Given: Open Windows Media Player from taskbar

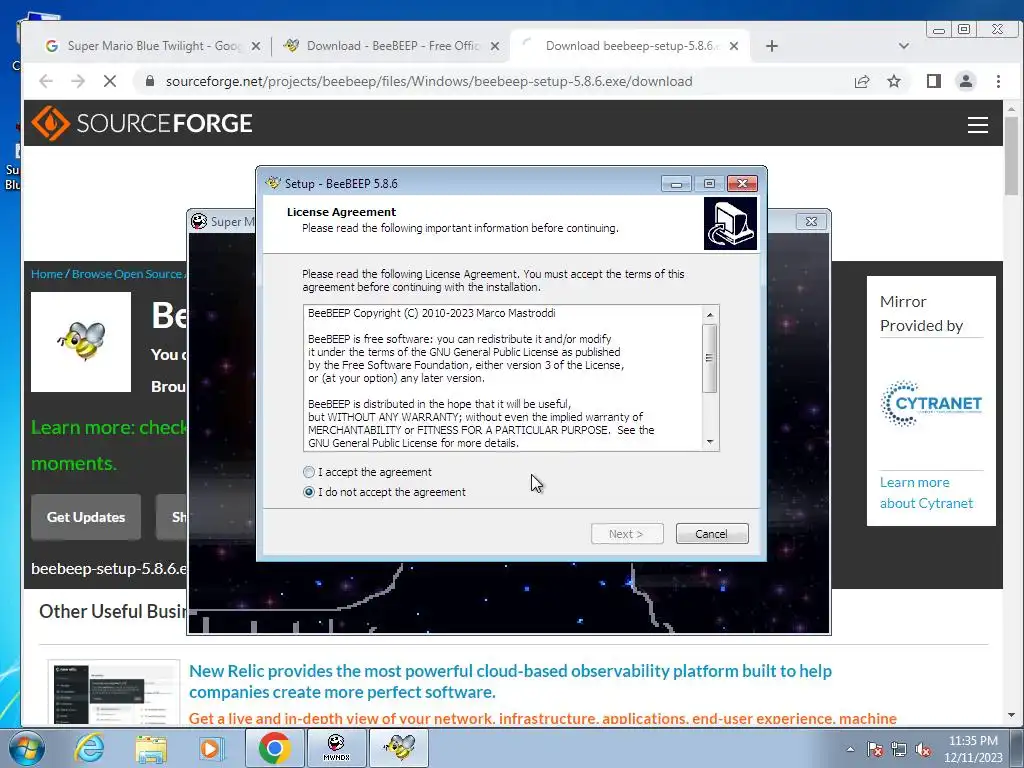Looking at the screenshot, I should 210,748.
